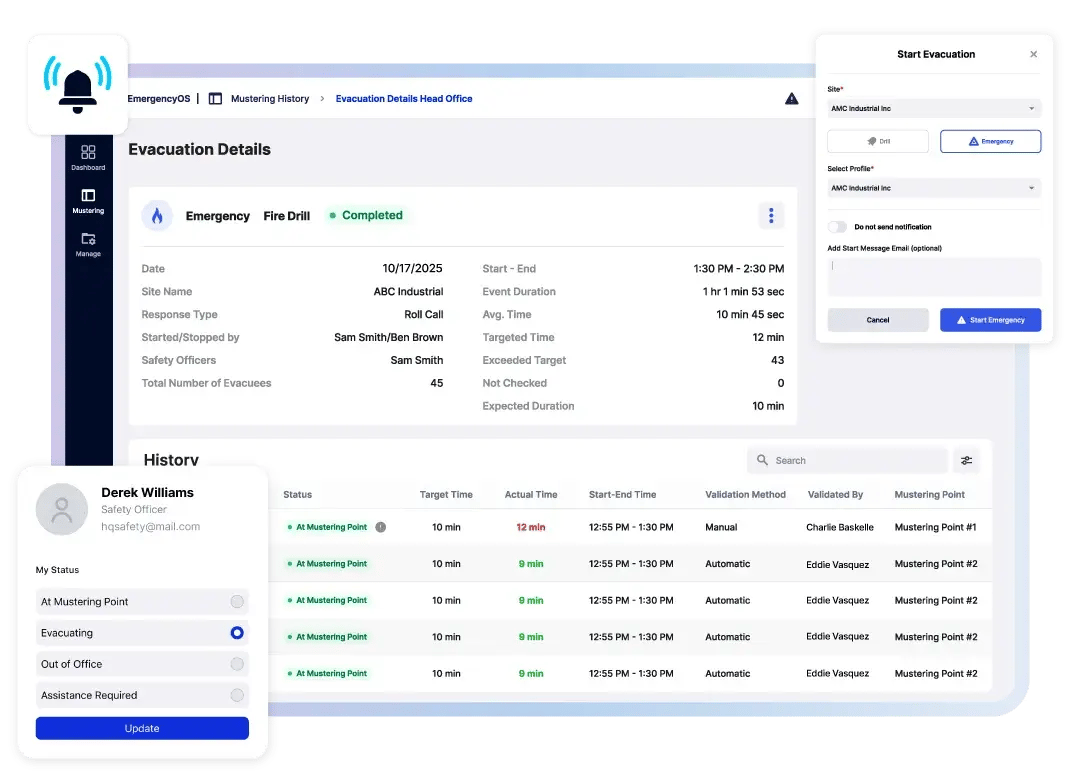The width and height of the screenshot is (1081, 780).
Task: Click the Actual Time column header
Action: (531, 494)
